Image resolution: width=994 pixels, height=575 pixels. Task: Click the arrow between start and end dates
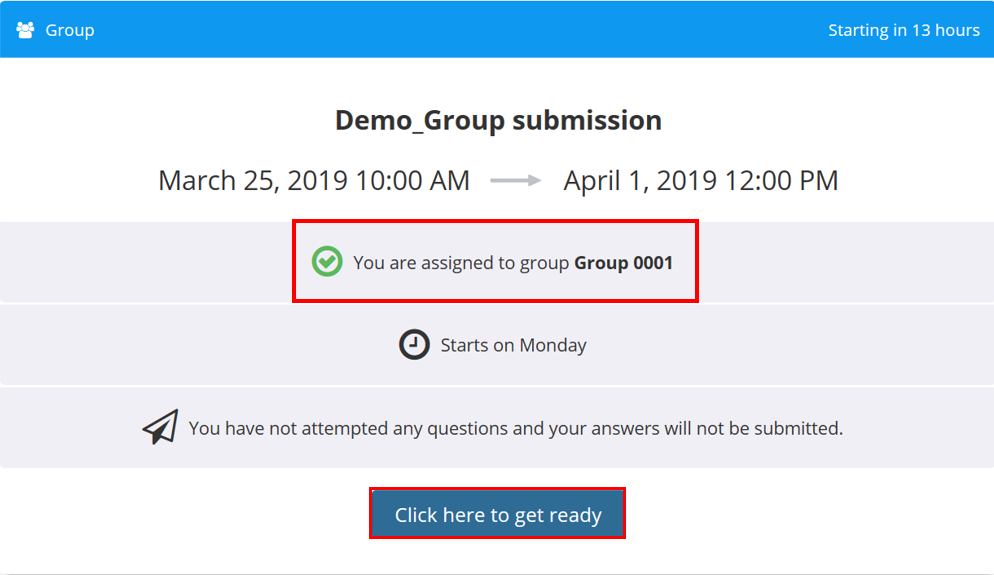point(515,181)
